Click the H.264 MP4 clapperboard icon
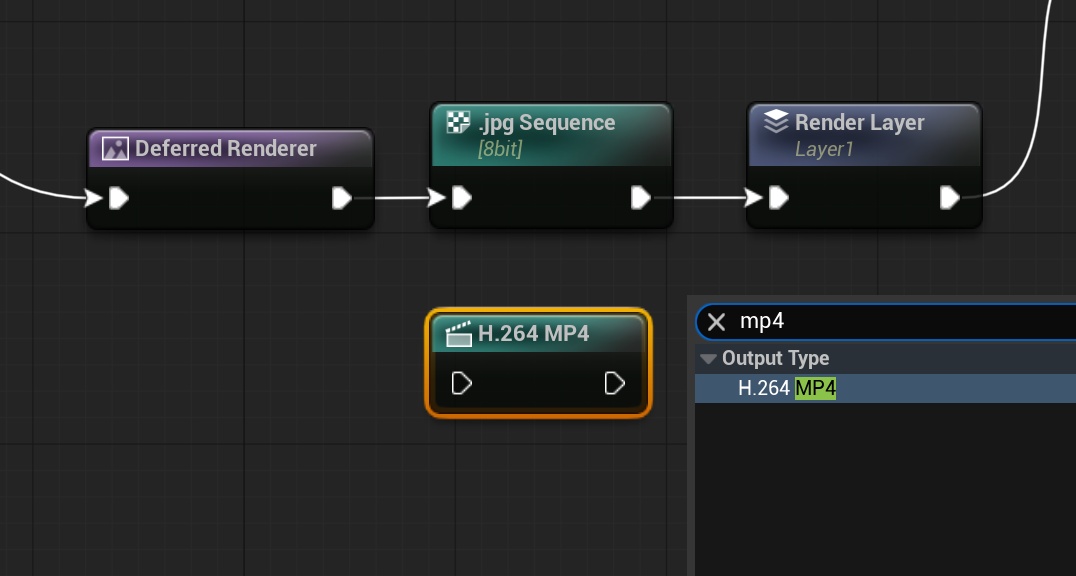 458,334
